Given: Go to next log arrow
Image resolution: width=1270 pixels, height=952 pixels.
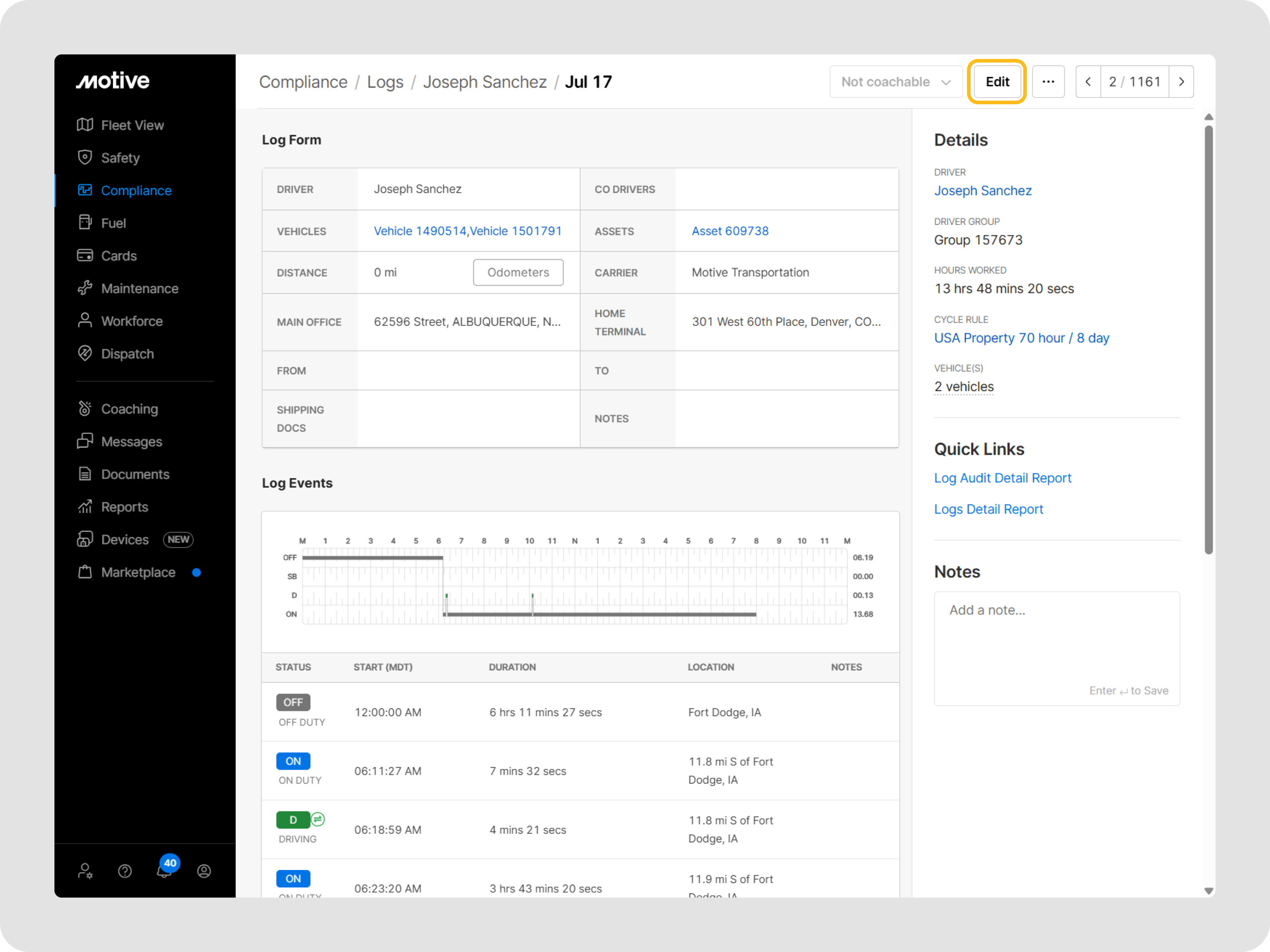Looking at the screenshot, I should coord(1181,82).
